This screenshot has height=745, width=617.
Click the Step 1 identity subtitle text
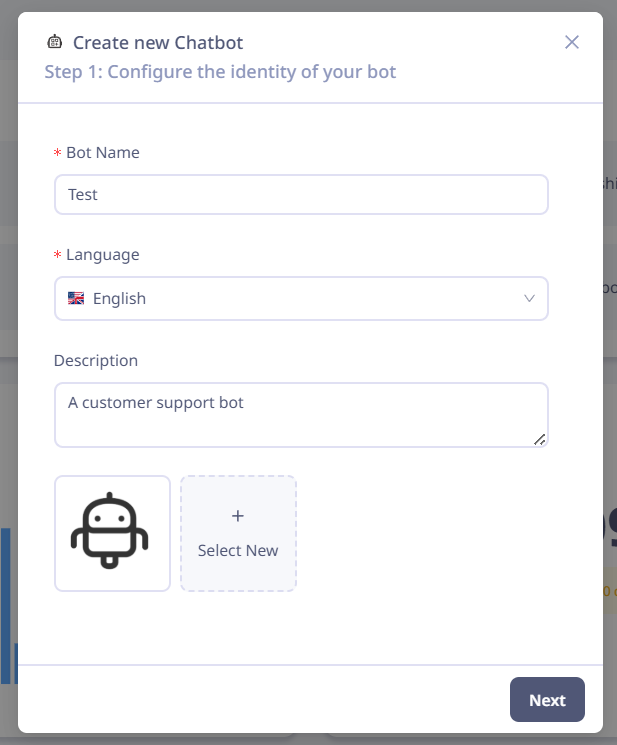[x=220, y=72]
